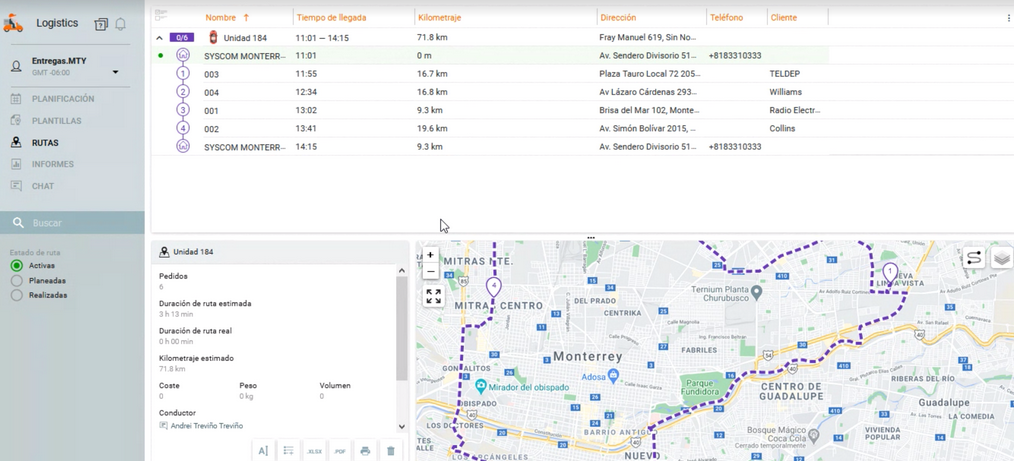
Task: Select the Realizadas route status
Action: pos(17,295)
